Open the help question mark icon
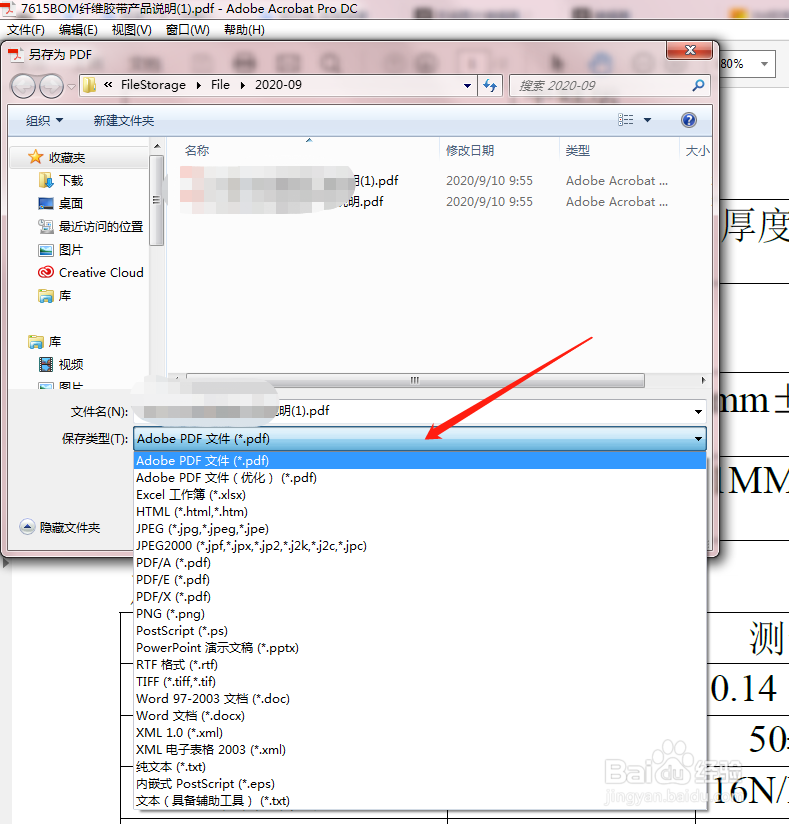This screenshot has height=824, width=789. point(689,120)
